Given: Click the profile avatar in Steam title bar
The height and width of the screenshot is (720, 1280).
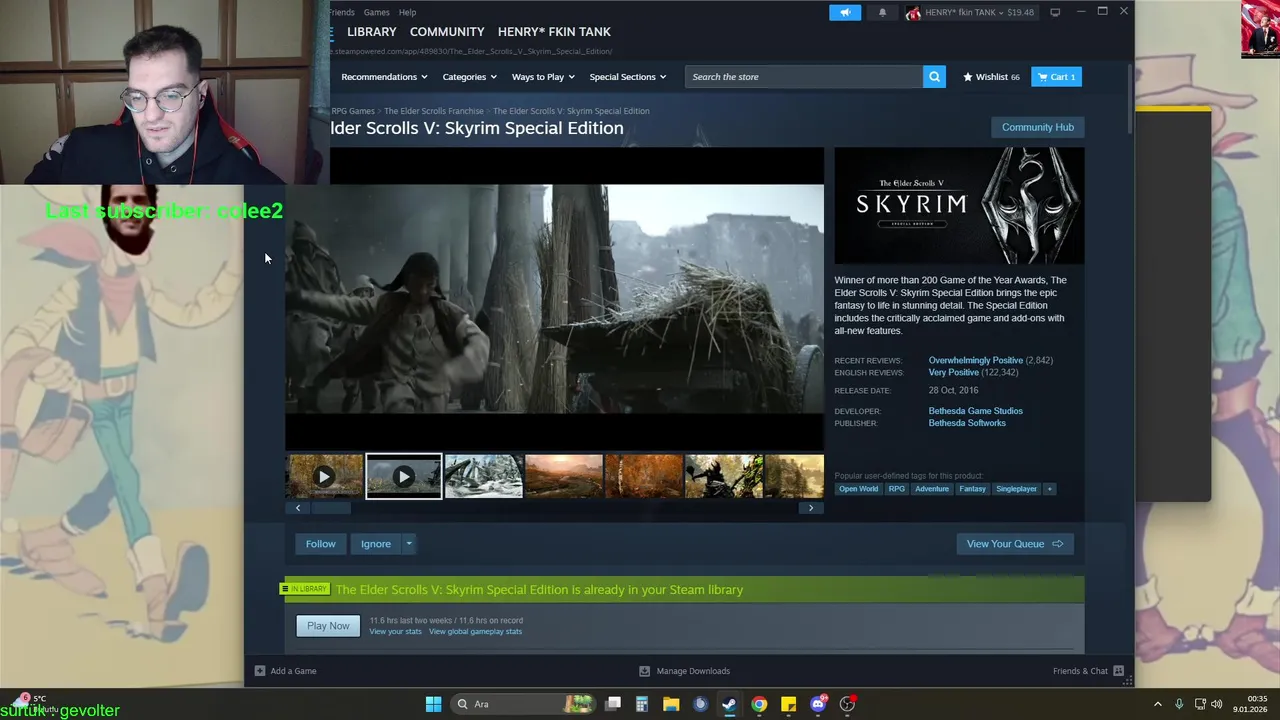Looking at the screenshot, I should coord(913,13).
